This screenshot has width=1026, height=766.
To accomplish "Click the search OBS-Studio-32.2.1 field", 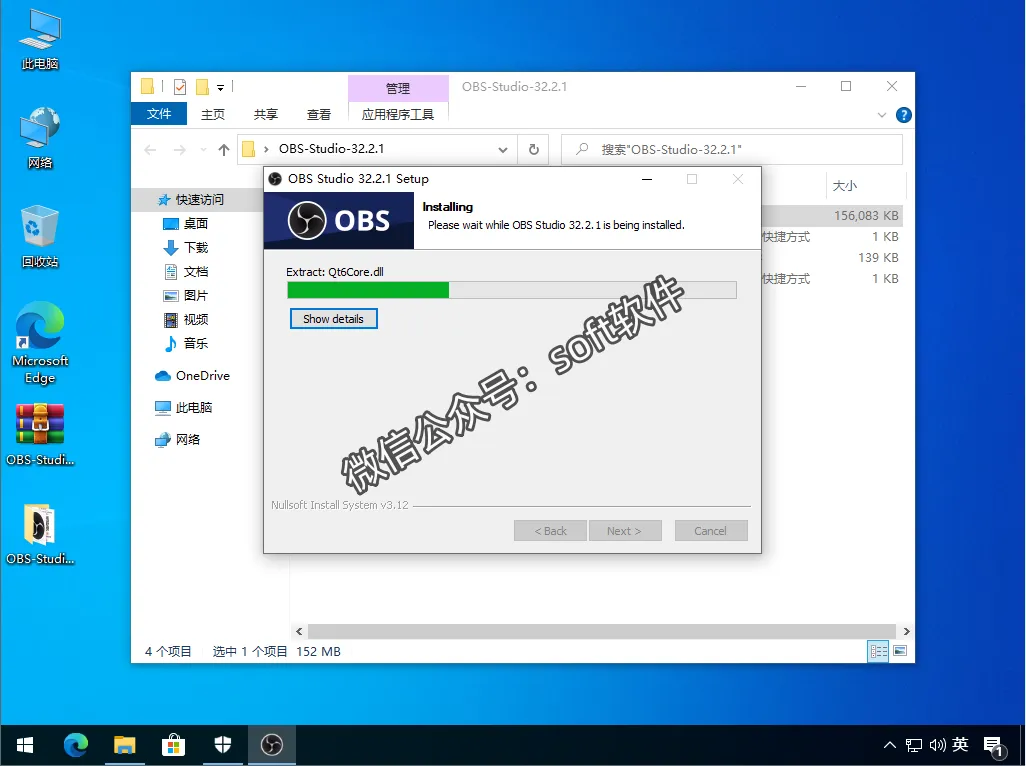I will (732, 149).
